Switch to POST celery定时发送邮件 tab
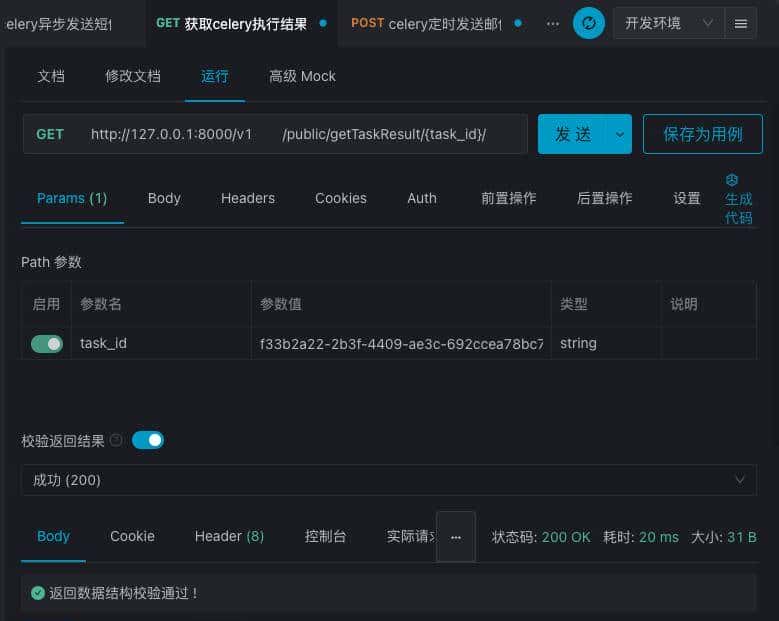Viewport: 779px width, 621px height. (x=436, y=23)
